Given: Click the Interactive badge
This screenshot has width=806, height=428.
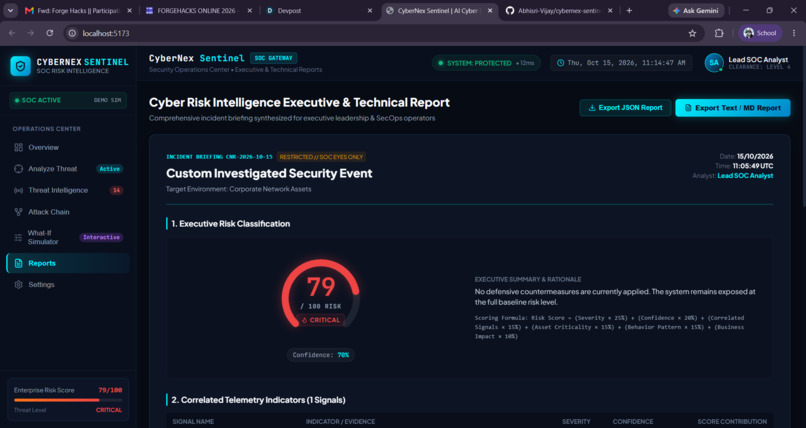Looking at the screenshot, I should click(101, 237).
